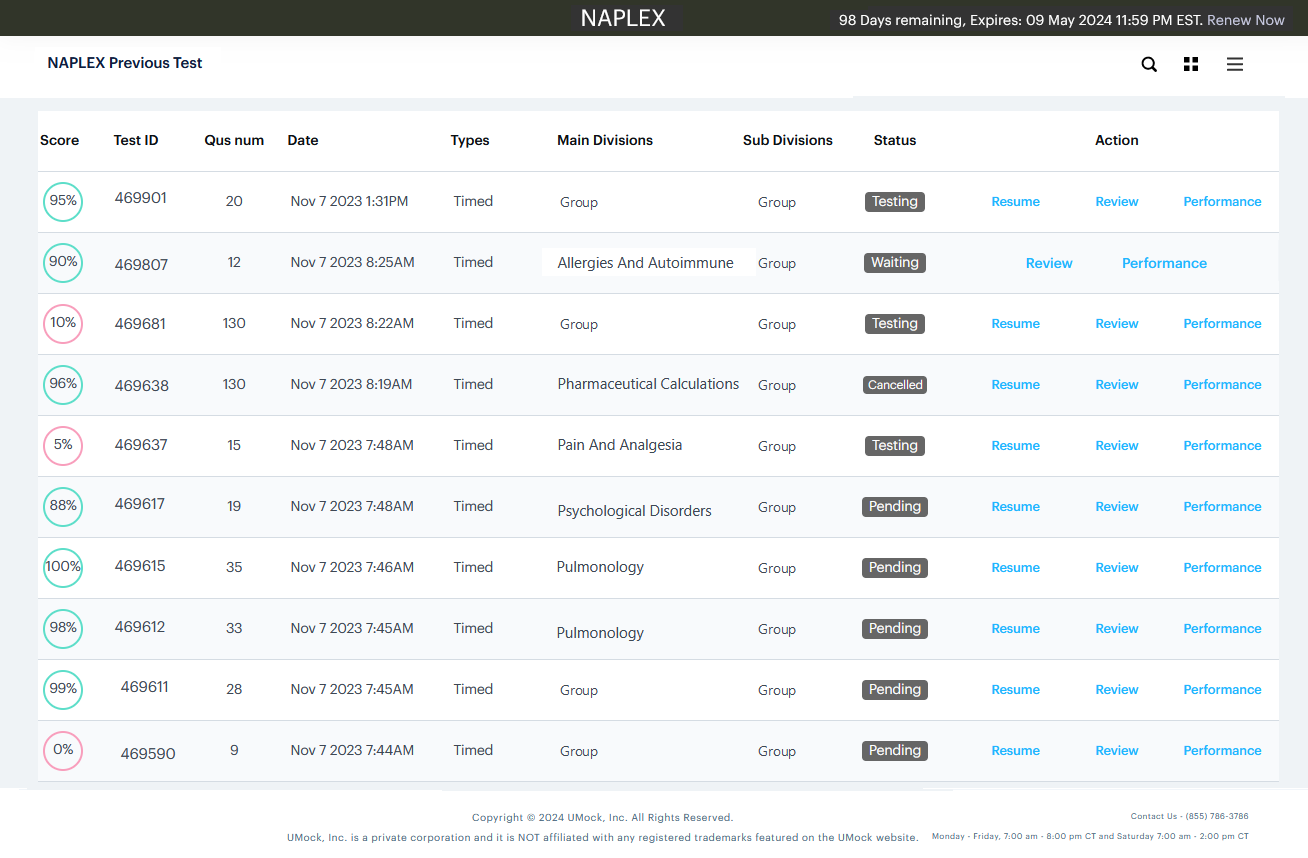The width and height of the screenshot is (1308, 858).
Task: Click the Qus num column header
Action: [234, 140]
